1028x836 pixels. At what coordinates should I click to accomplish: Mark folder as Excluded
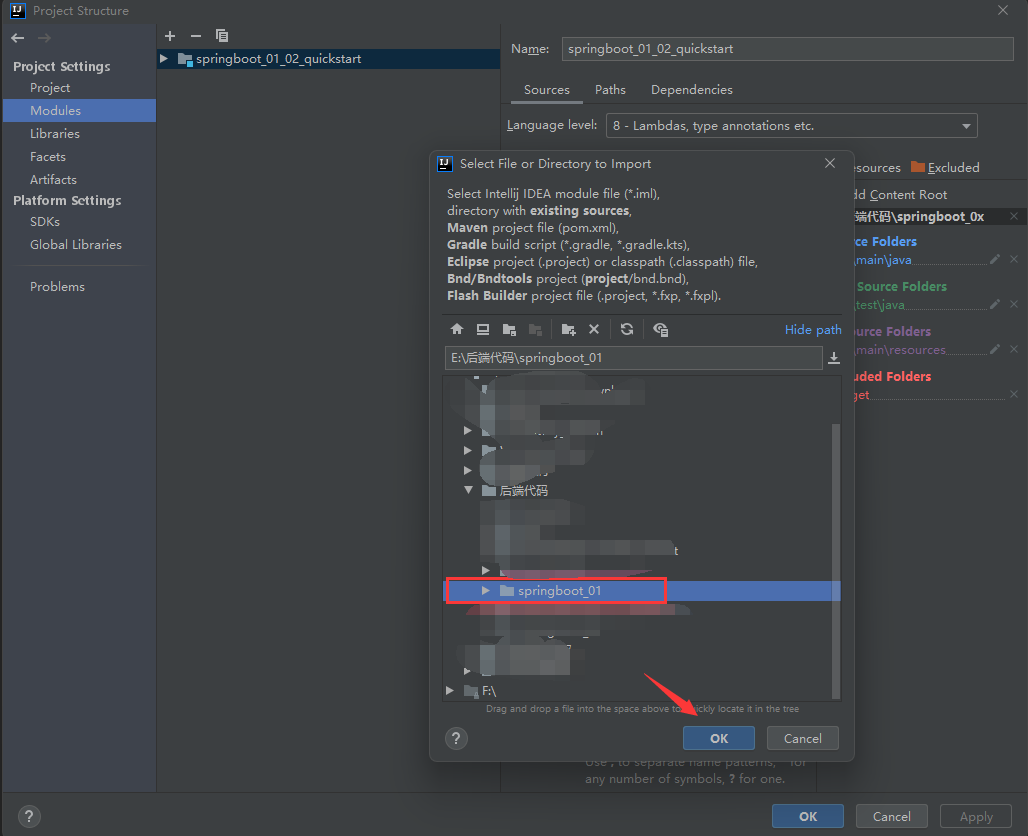tap(945, 168)
